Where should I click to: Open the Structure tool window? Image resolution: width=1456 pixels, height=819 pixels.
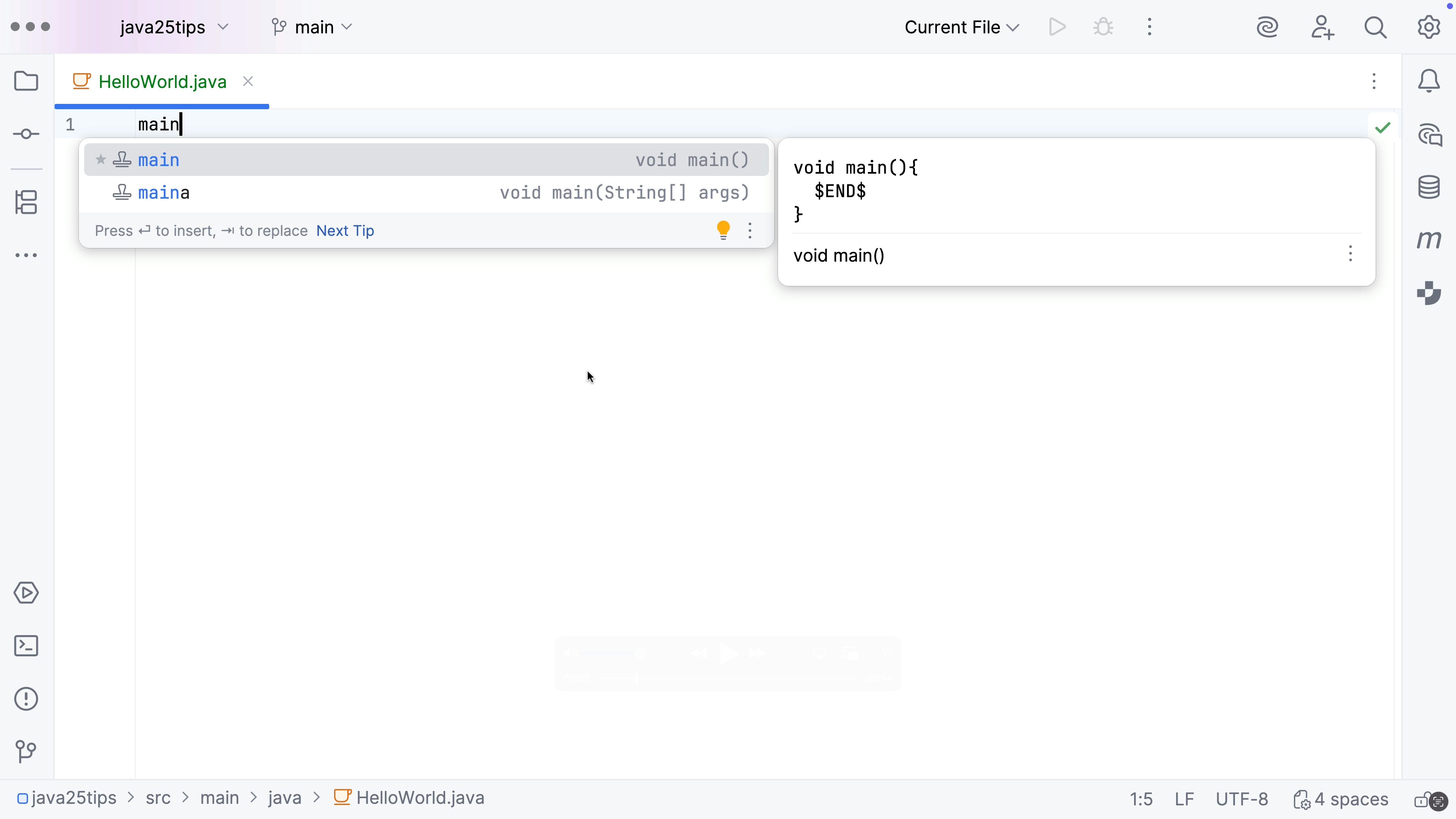point(26,202)
